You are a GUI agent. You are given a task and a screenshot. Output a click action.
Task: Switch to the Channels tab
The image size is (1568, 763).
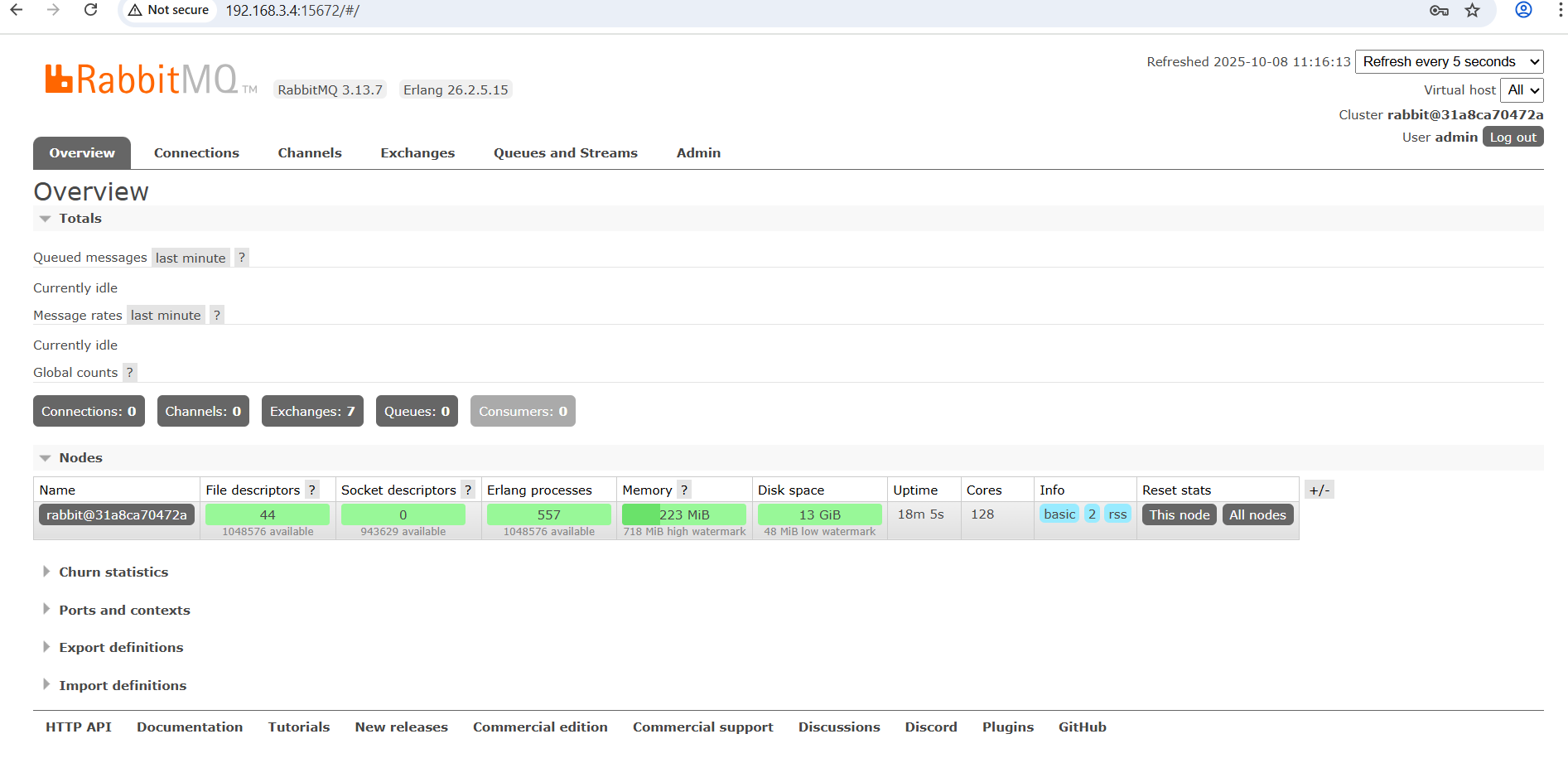coord(310,152)
